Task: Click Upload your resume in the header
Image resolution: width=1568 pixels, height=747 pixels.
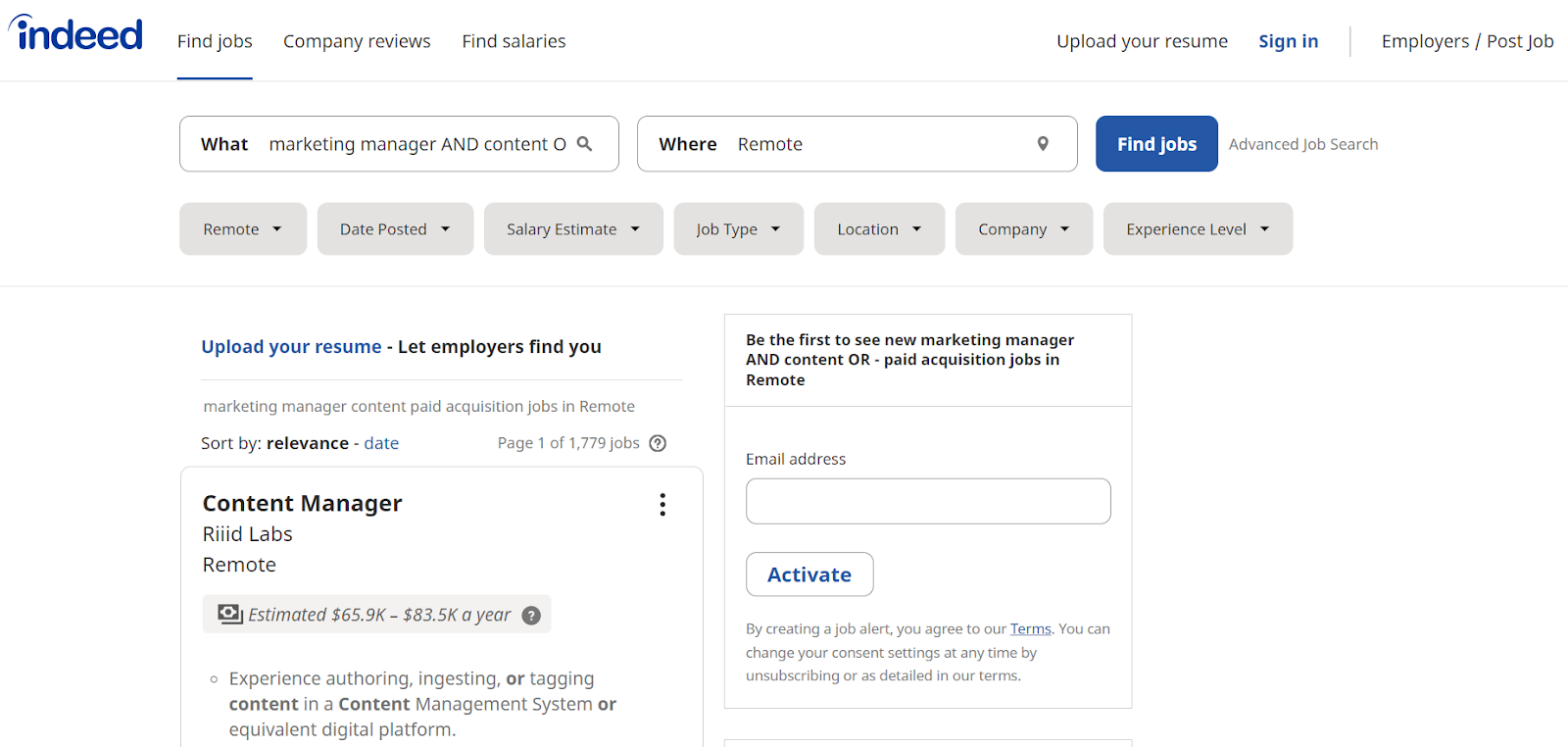Action: pos(1142,41)
